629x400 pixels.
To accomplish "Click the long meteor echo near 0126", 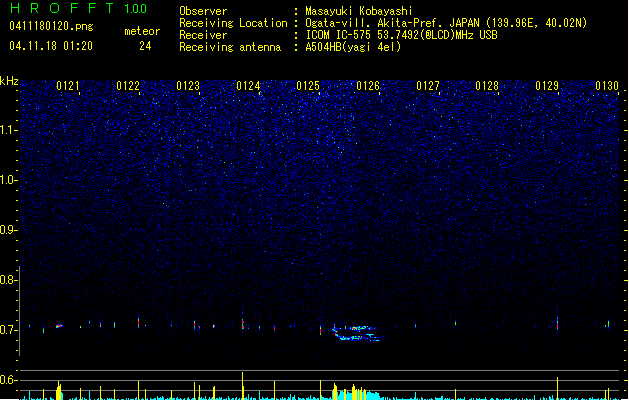I will point(357,333).
